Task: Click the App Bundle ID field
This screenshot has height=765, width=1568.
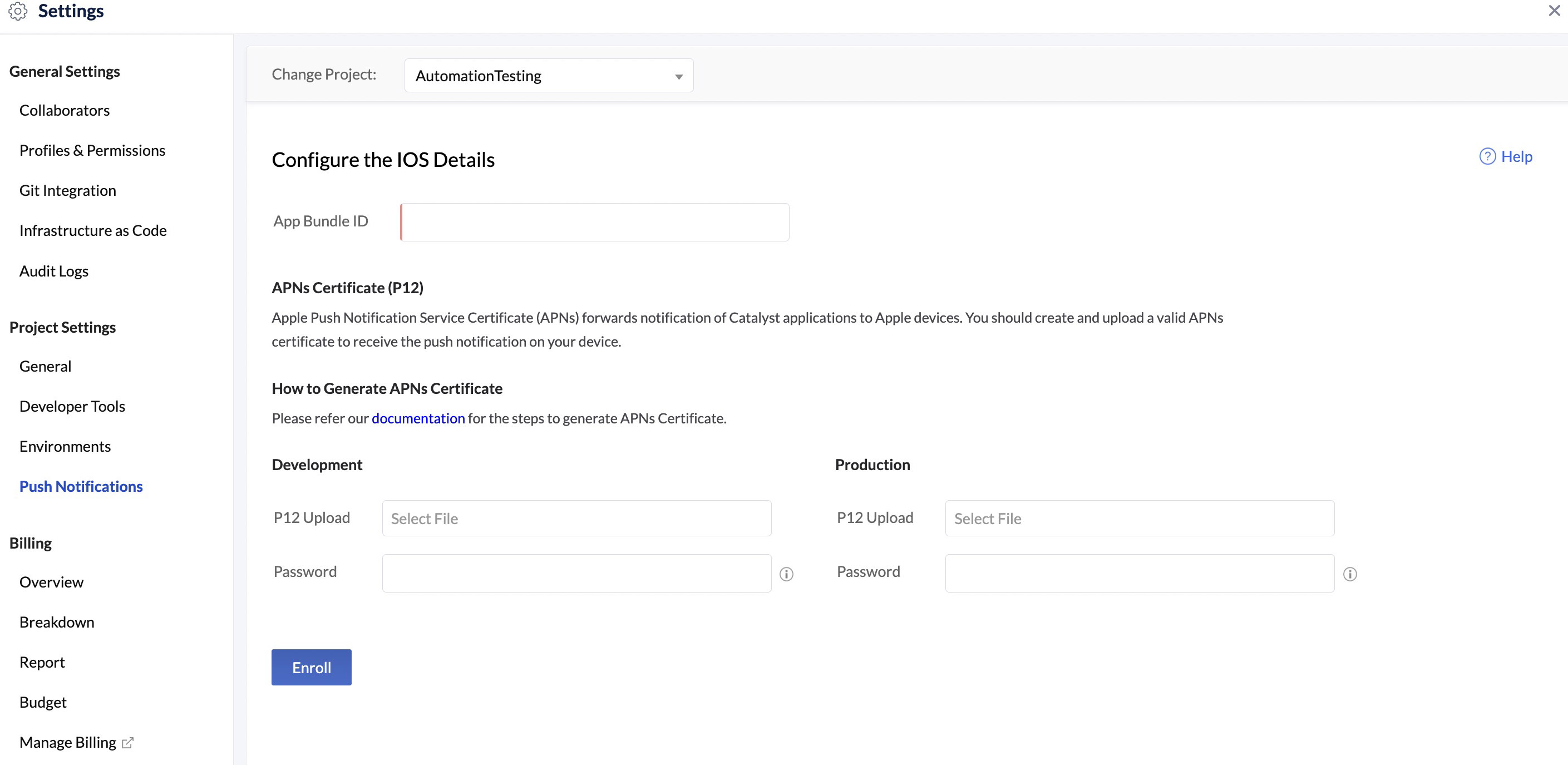Action: 594,222
